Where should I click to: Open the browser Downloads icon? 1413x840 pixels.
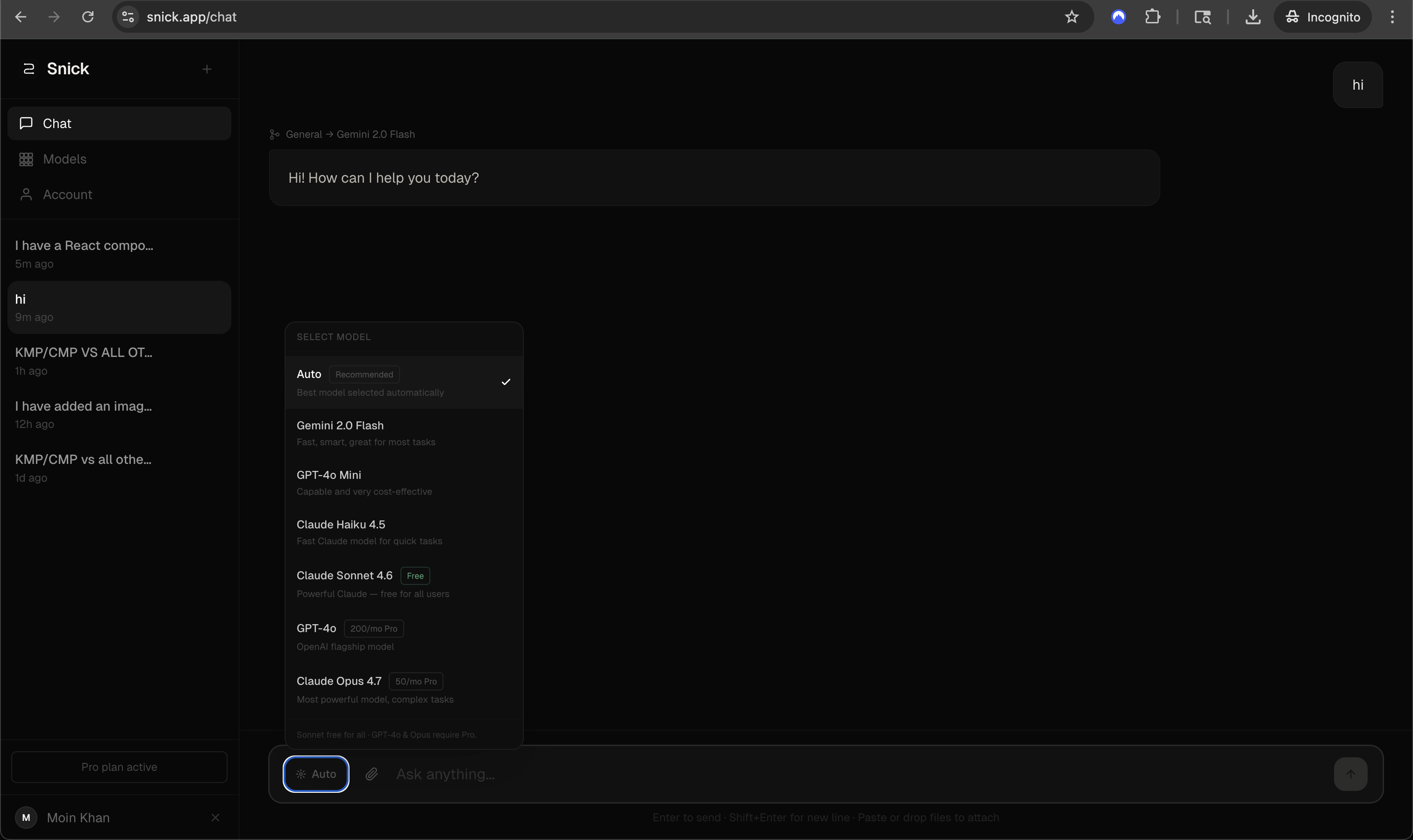pos(1253,17)
